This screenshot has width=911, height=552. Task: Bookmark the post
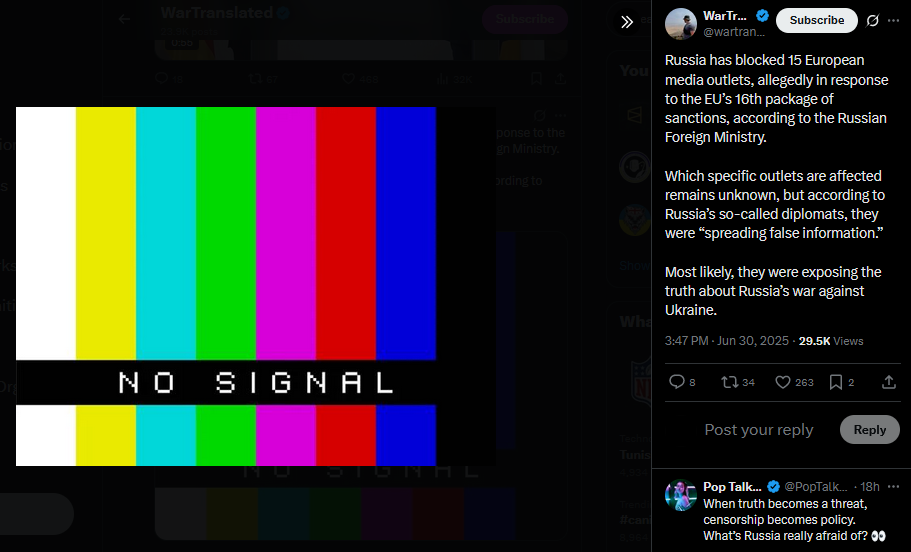pyautogui.click(x=841, y=382)
